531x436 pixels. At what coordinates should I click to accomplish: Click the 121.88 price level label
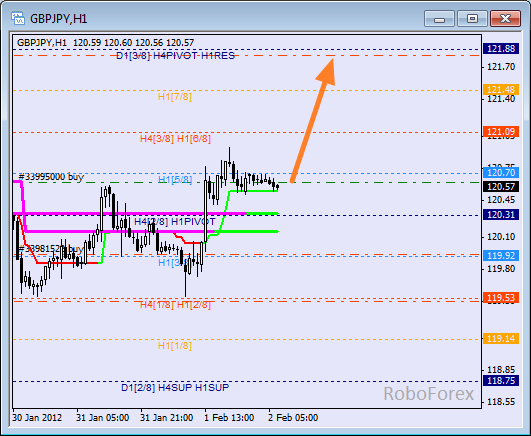coord(501,49)
